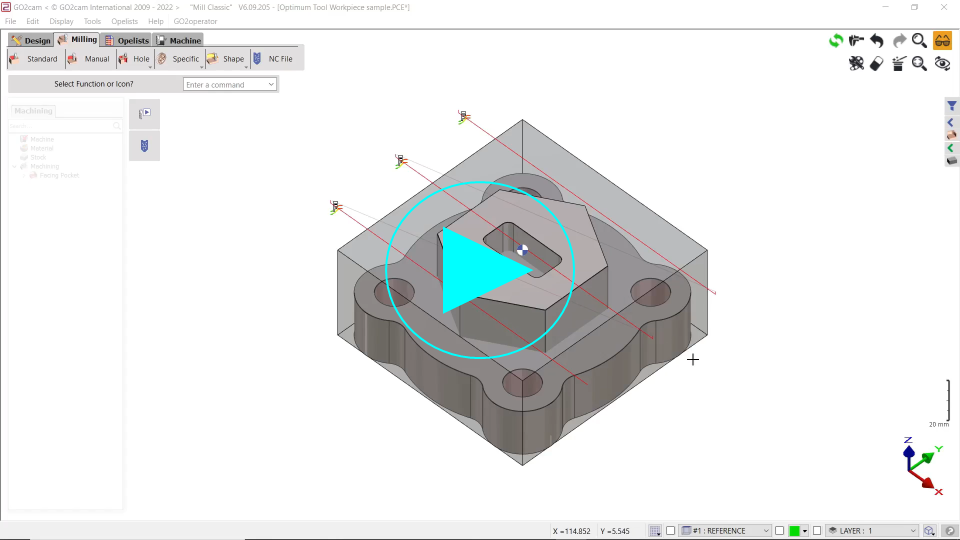Click the green regenerate arrows icon
This screenshot has width=960, height=540.
835,41
